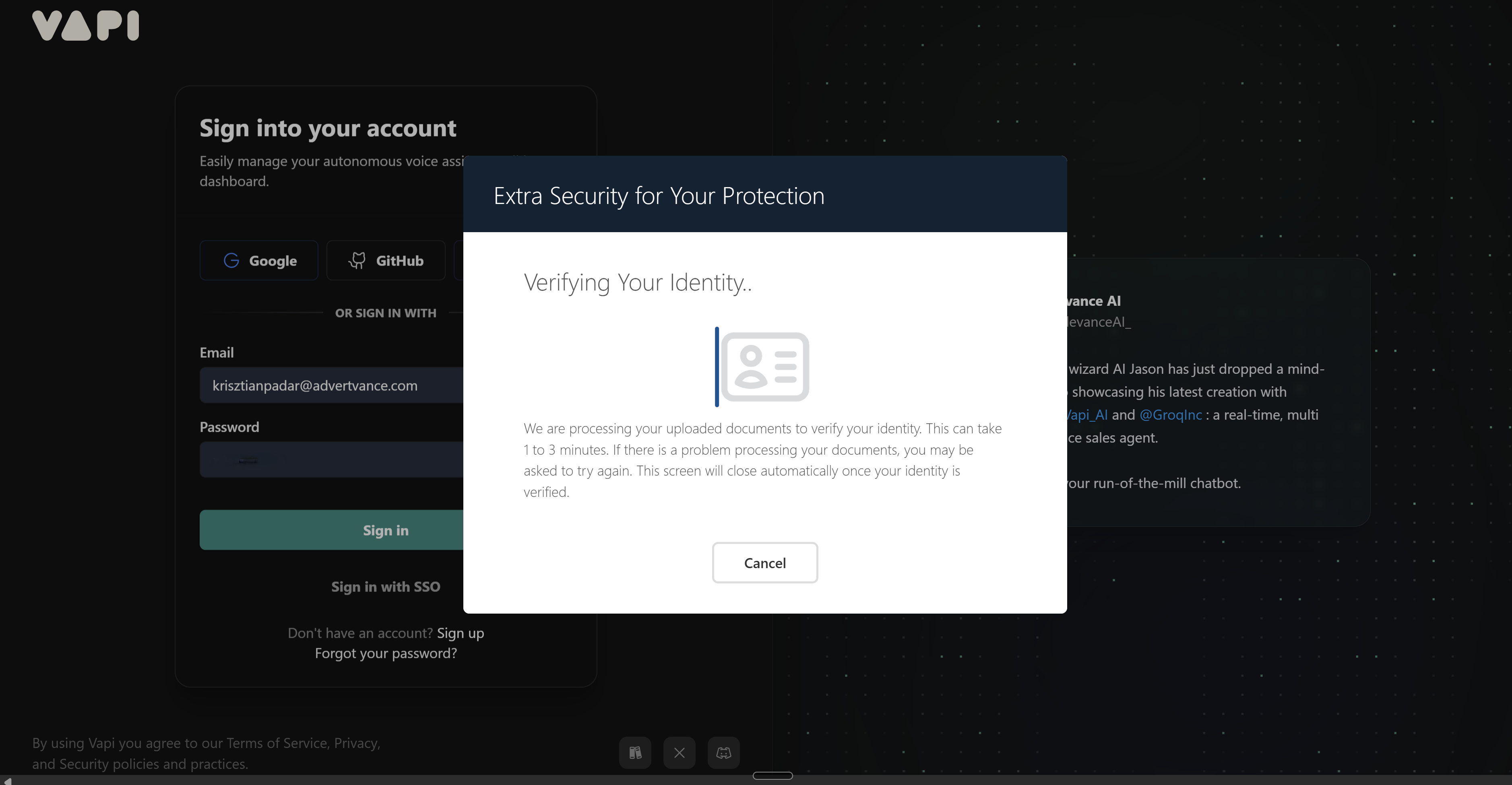Open the @GroqInc mention link
The width and height of the screenshot is (1512, 785).
pos(1170,415)
